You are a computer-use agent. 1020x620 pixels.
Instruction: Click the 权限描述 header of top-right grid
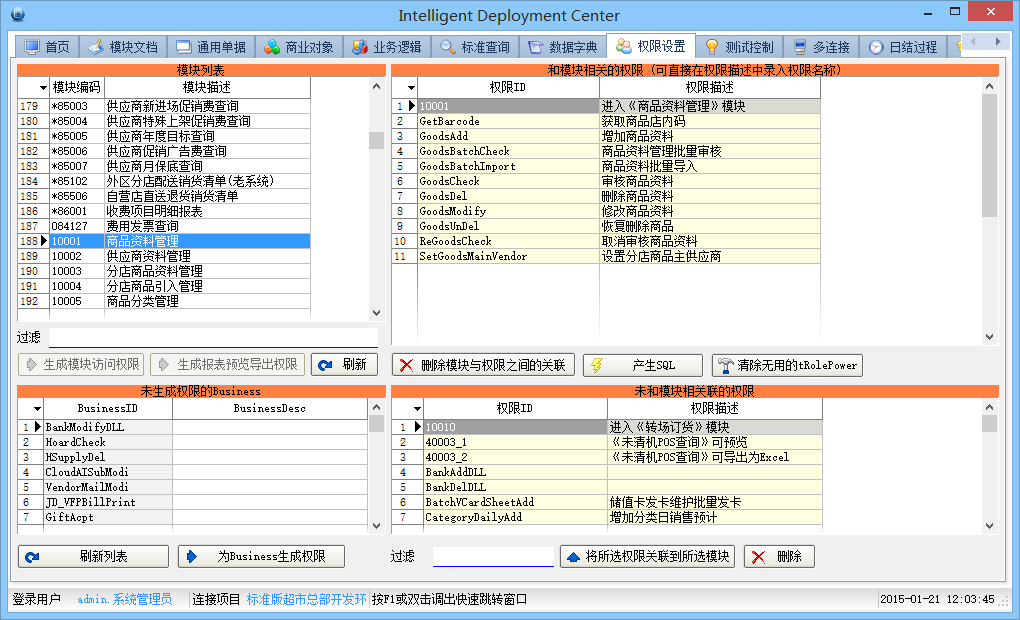click(x=710, y=87)
